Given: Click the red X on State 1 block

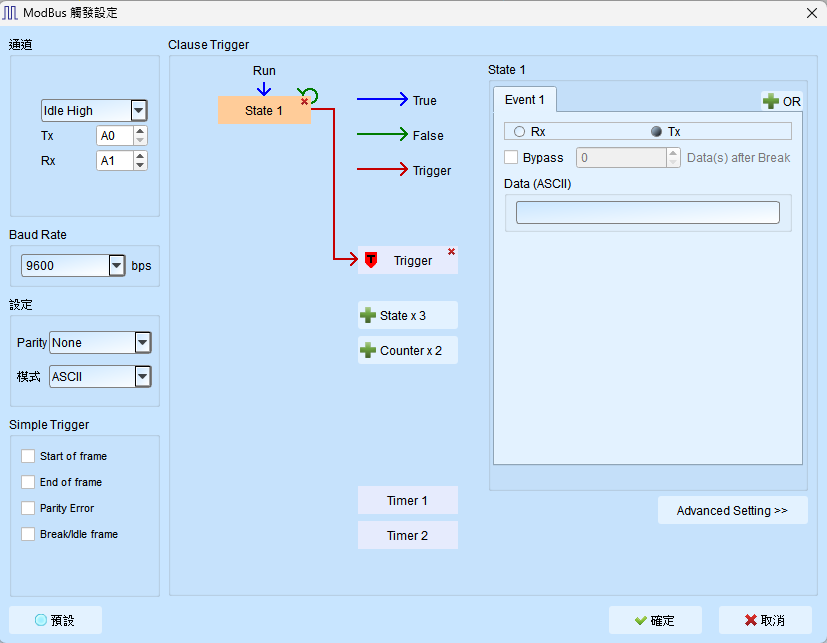Looking at the screenshot, I should (x=304, y=101).
